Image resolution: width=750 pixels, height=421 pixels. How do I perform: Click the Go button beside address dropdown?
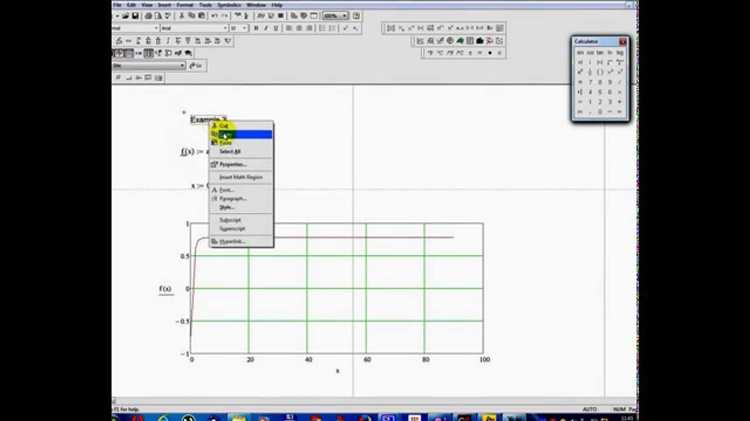pos(196,66)
